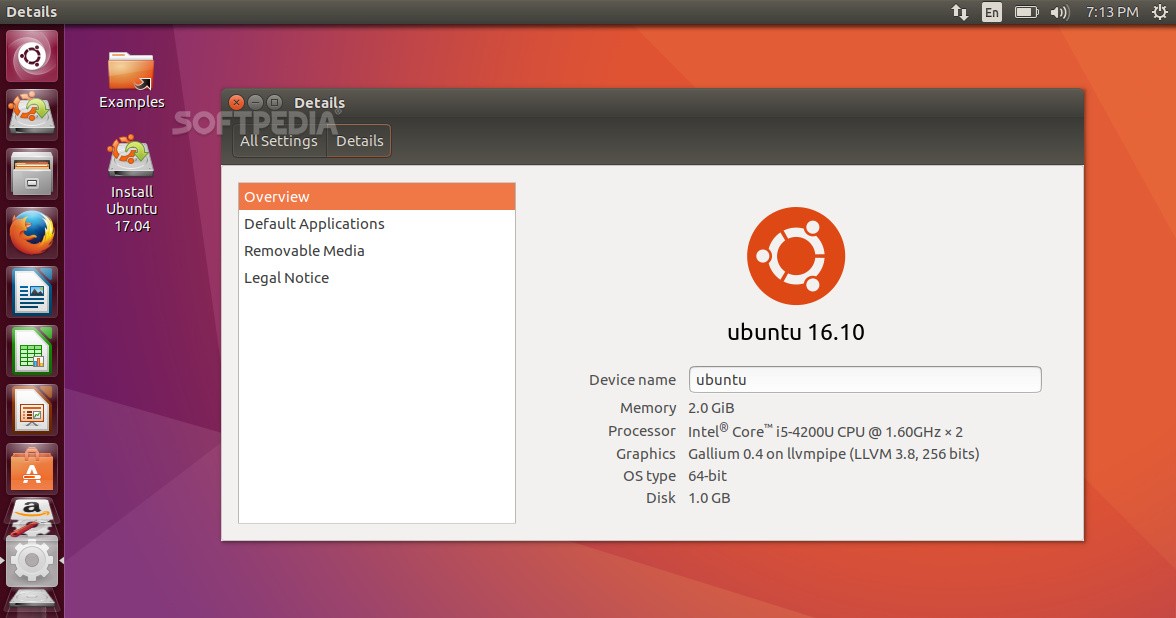Click the Device name text field
Screen dimensions: 1176x618
click(x=865, y=380)
